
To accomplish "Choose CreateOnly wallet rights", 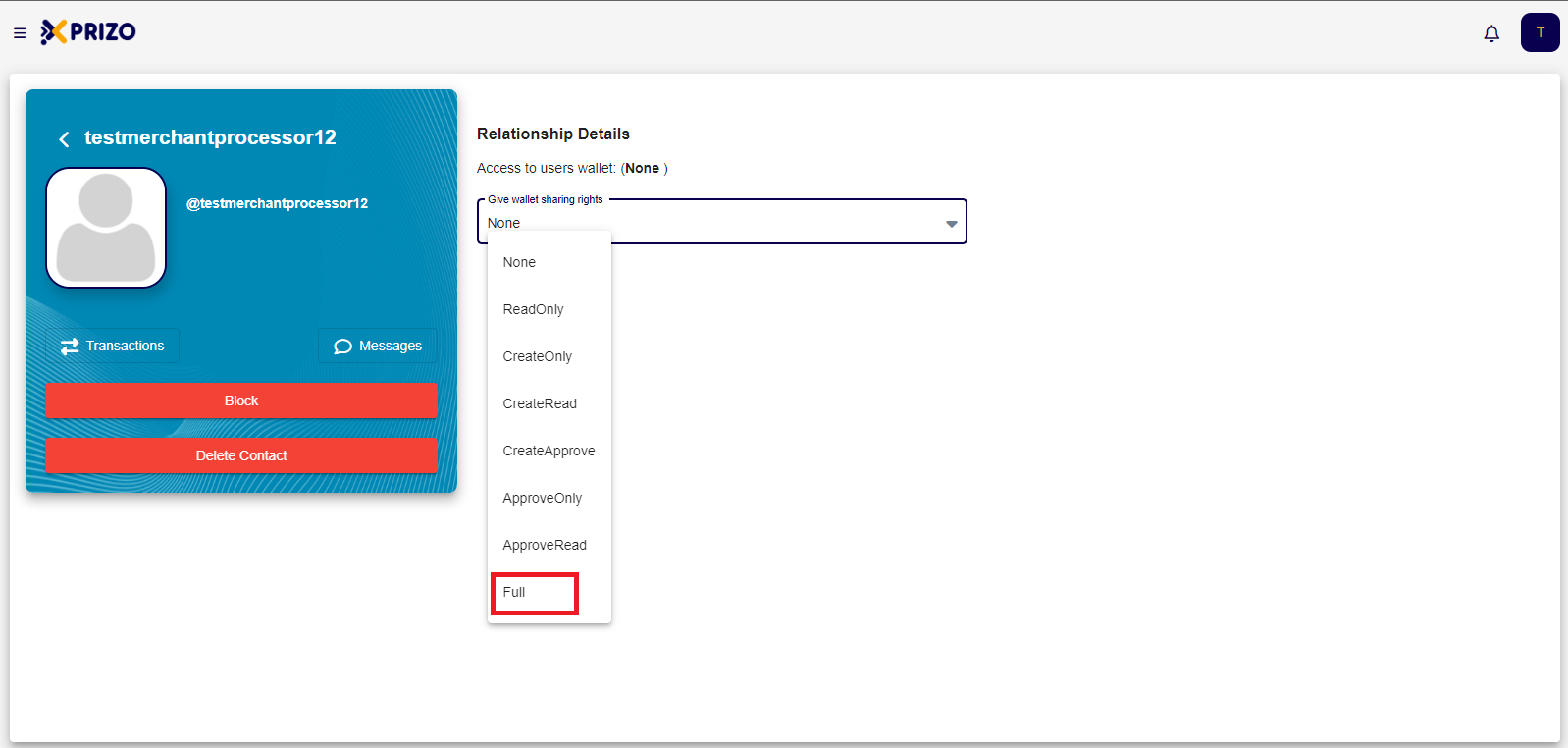I will [x=549, y=356].
